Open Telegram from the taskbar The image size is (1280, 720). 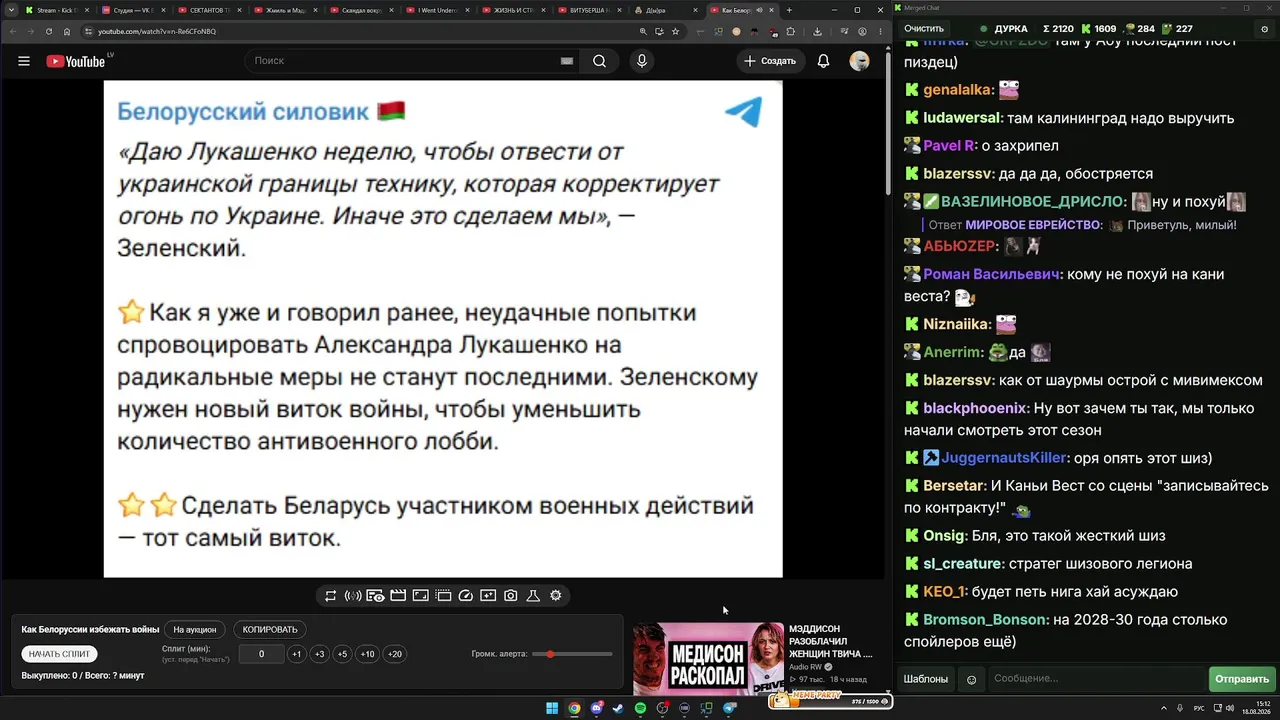point(729,708)
